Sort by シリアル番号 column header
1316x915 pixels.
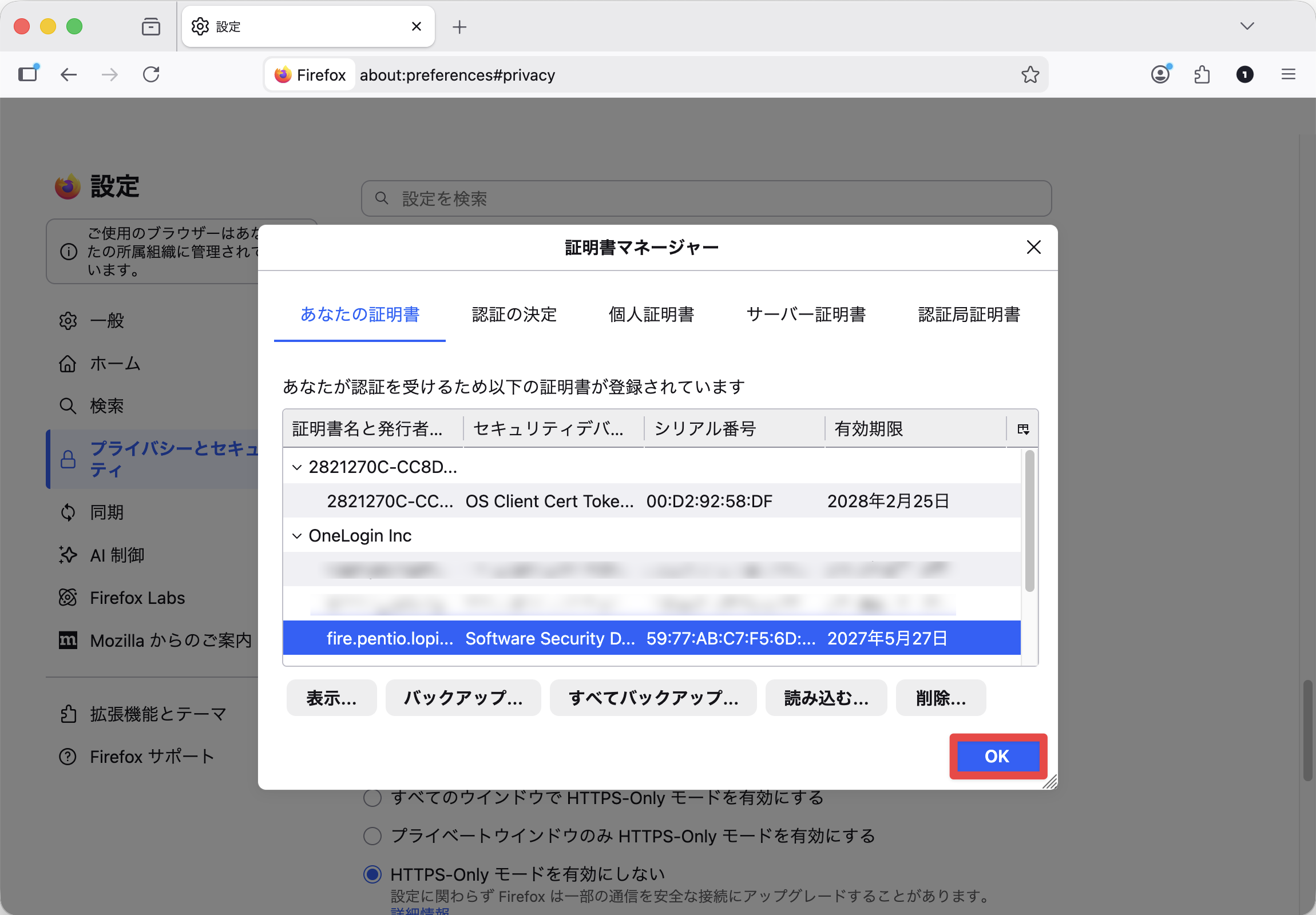click(734, 428)
